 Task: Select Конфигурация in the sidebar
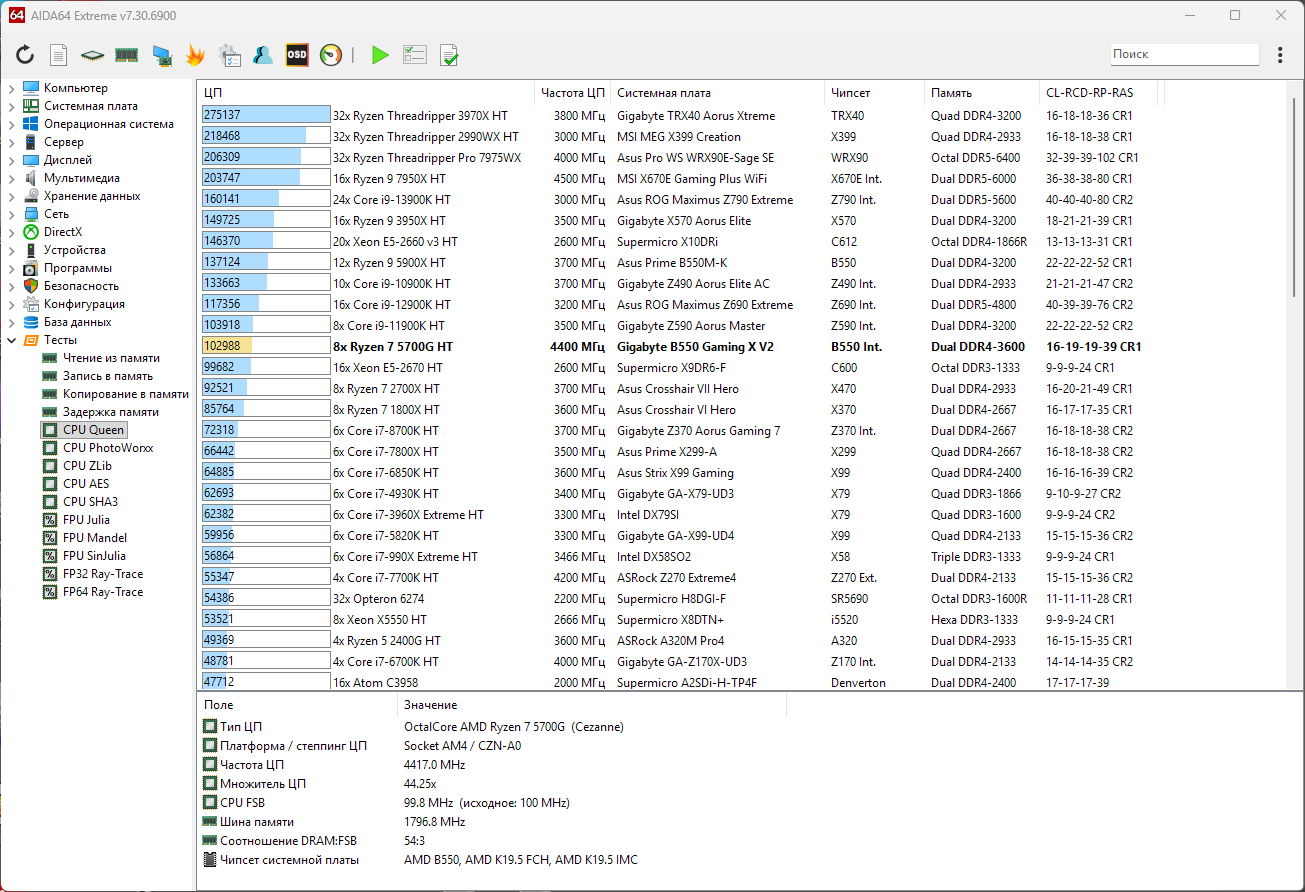pyautogui.click(x=84, y=304)
